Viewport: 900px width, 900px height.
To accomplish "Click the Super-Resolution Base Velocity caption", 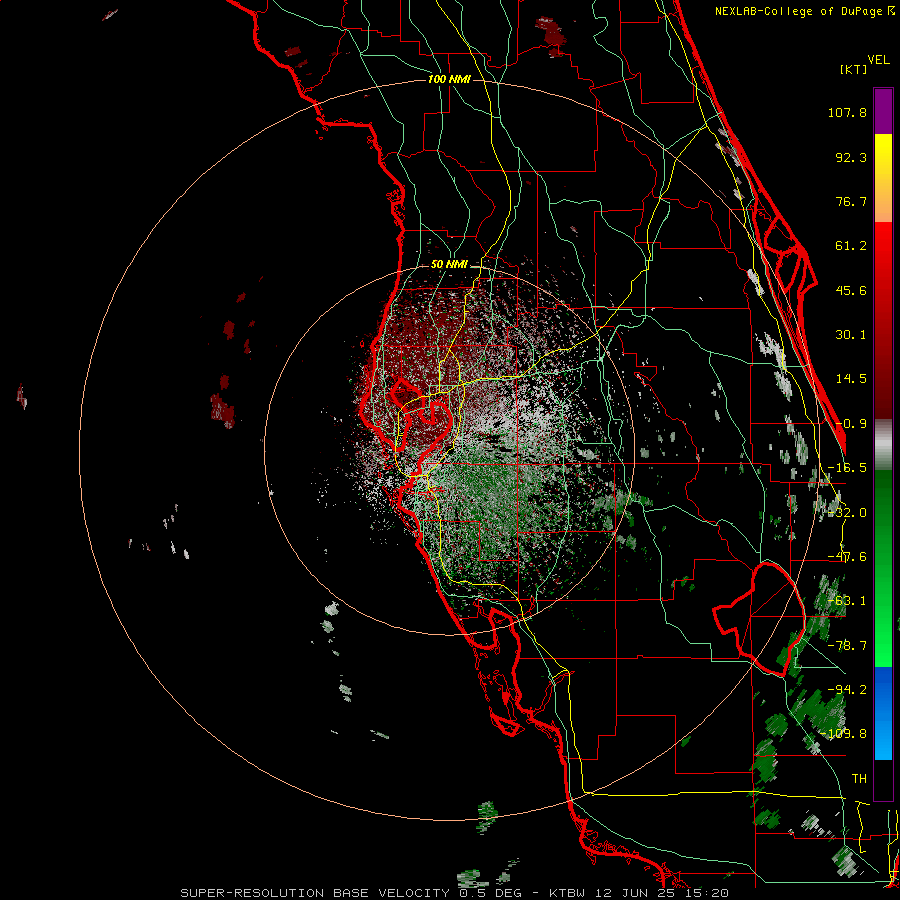I will coord(455,893).
